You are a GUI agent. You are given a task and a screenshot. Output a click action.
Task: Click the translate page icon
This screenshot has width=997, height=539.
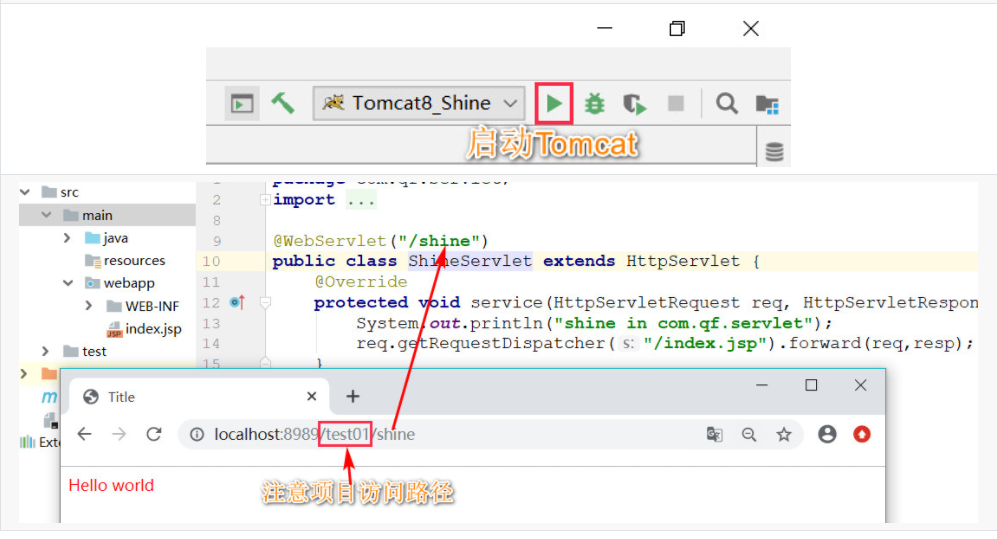(x=715, y=434)
